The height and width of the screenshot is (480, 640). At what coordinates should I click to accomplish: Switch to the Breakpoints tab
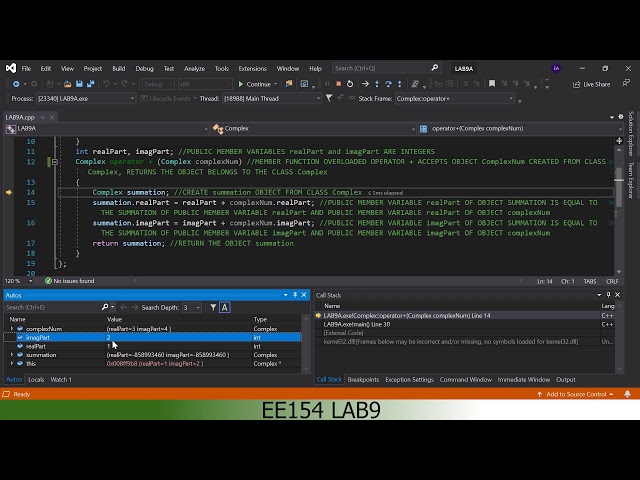363,380
